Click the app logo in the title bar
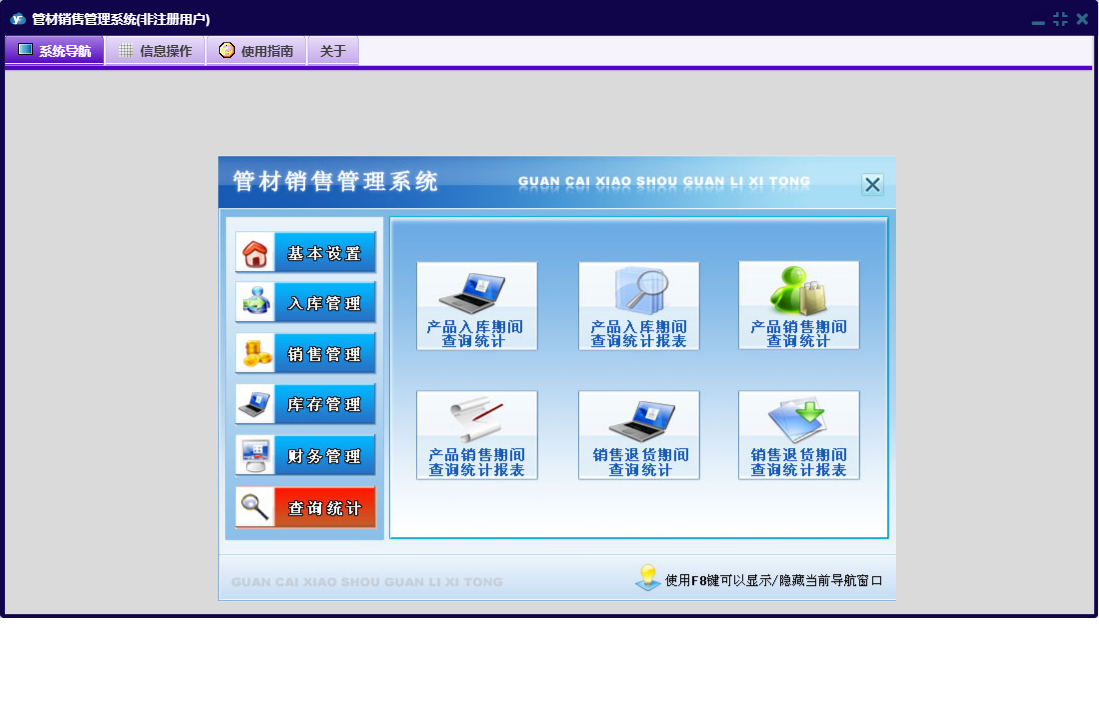 coord(17,19)
